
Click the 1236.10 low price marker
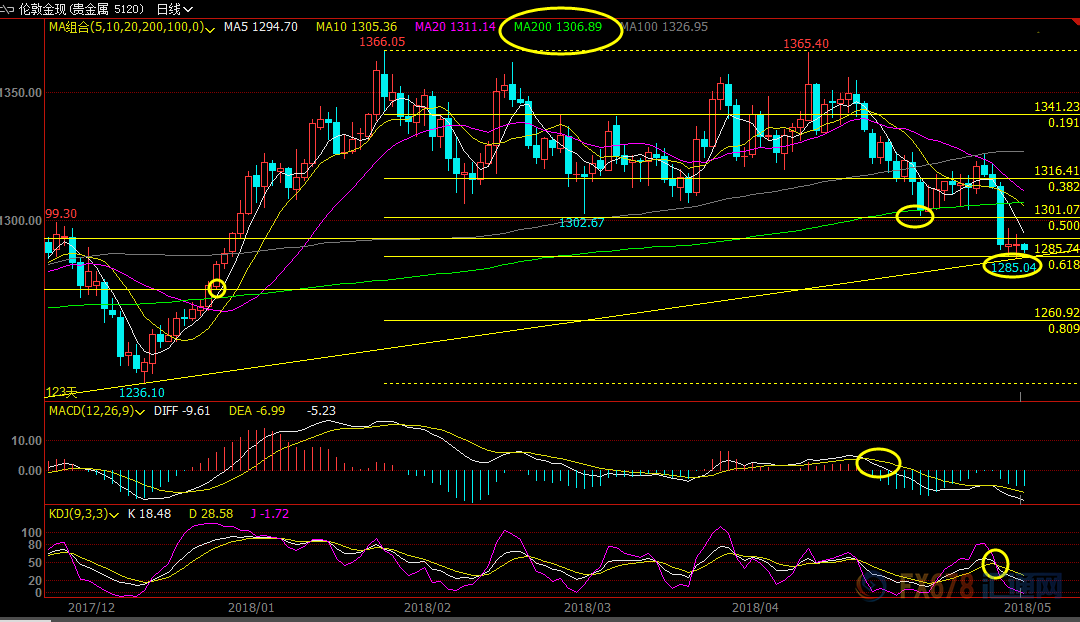click(141, 393)
